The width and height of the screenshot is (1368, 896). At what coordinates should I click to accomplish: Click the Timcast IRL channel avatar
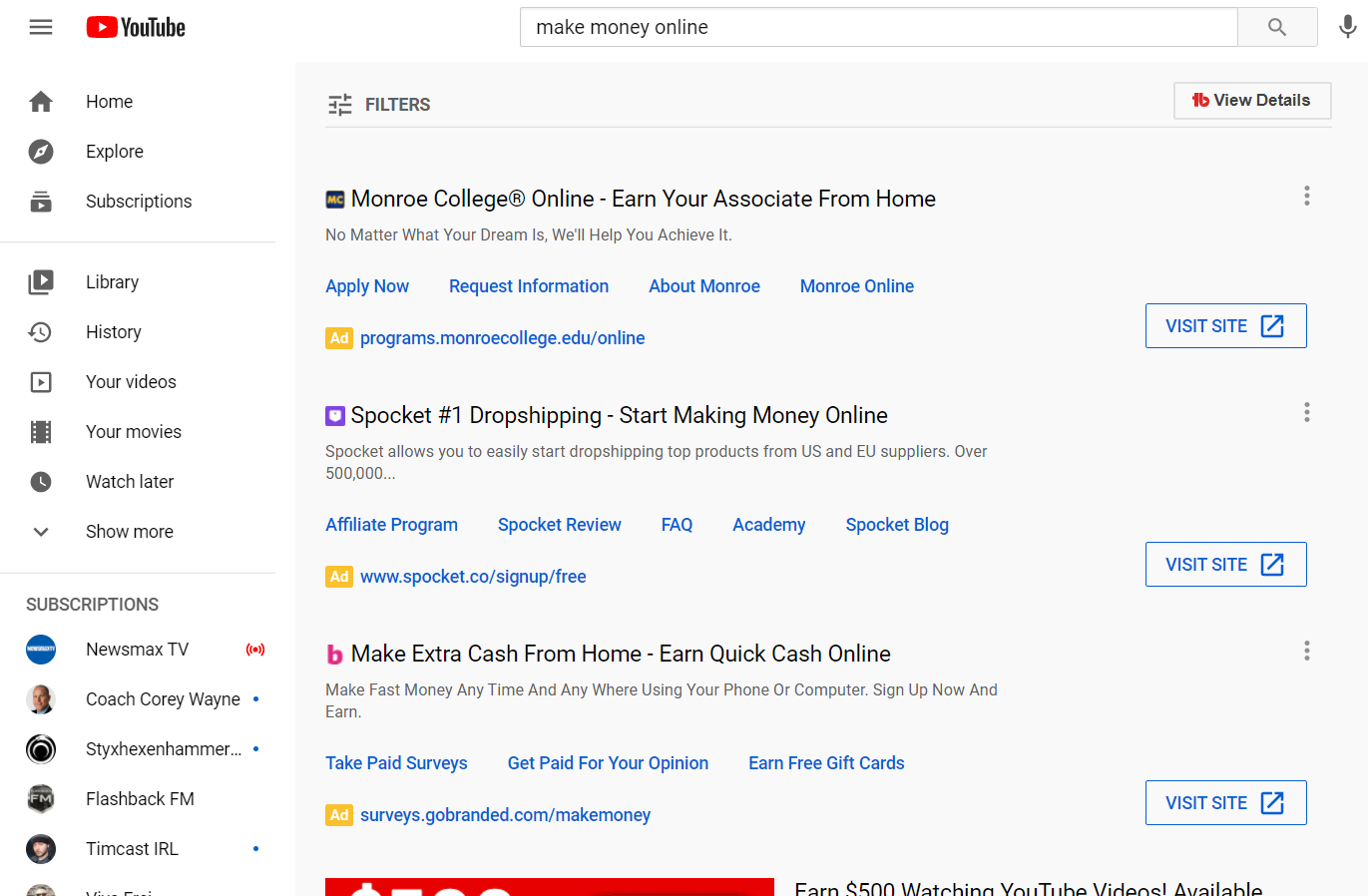41,849
